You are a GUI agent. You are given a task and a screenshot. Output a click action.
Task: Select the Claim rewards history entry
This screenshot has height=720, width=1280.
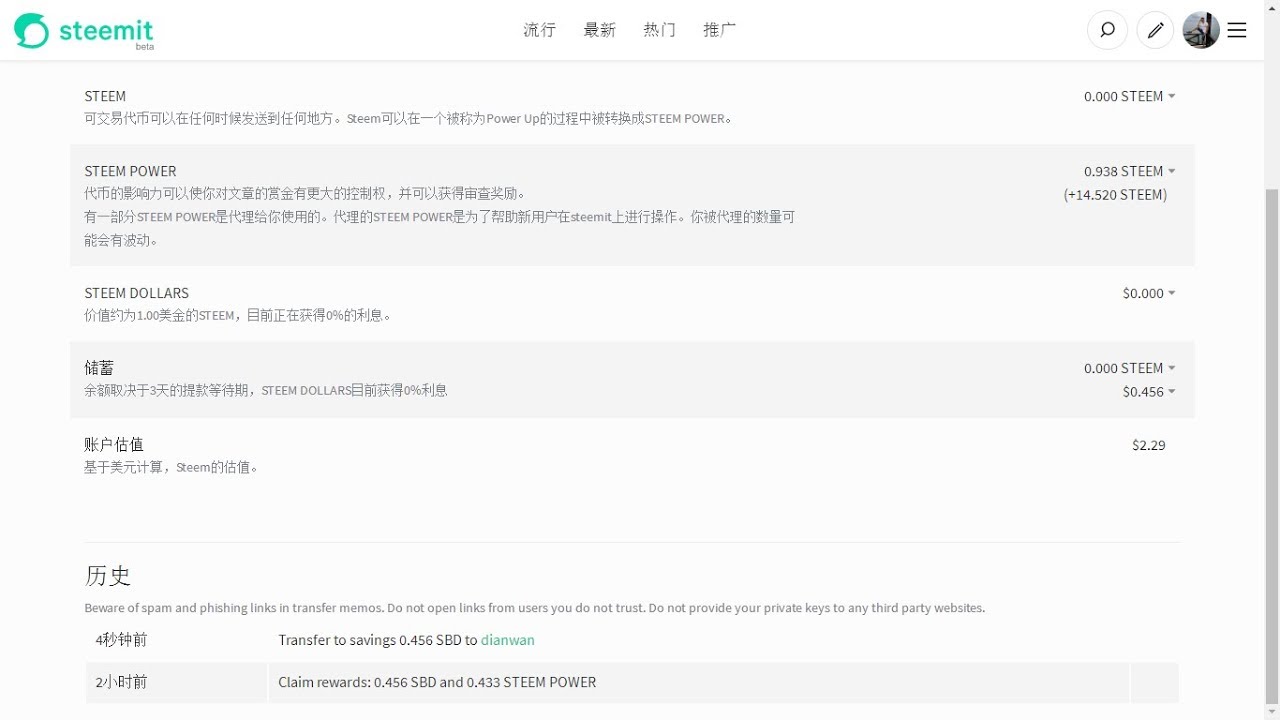(x=437, y=682)
